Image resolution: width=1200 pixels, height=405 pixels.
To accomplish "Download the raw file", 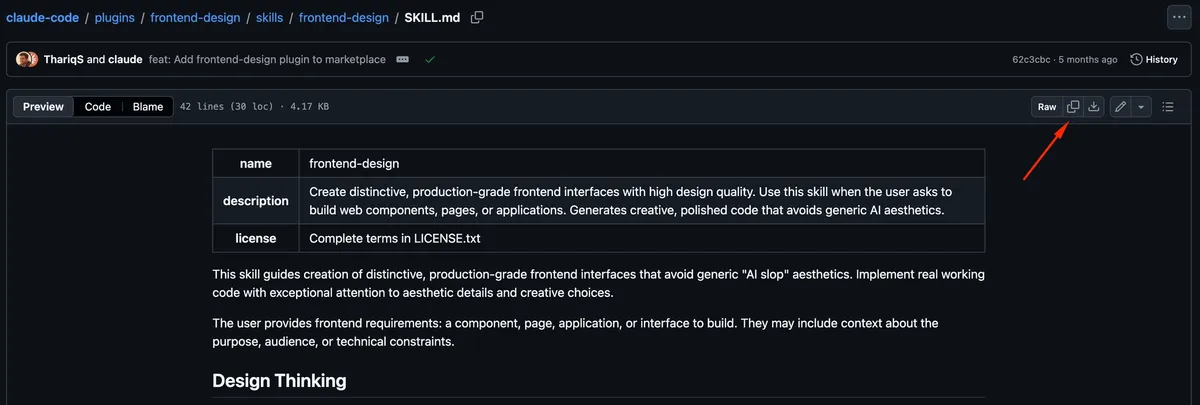I will tap(1094, 106).
